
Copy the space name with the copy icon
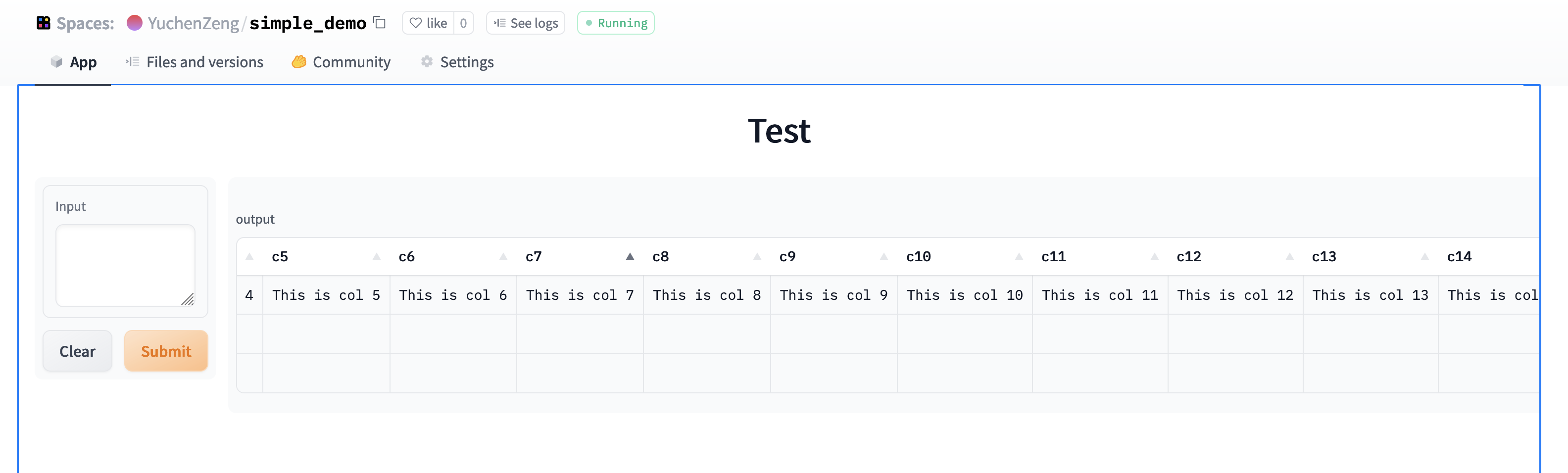[x=379, y=23]
